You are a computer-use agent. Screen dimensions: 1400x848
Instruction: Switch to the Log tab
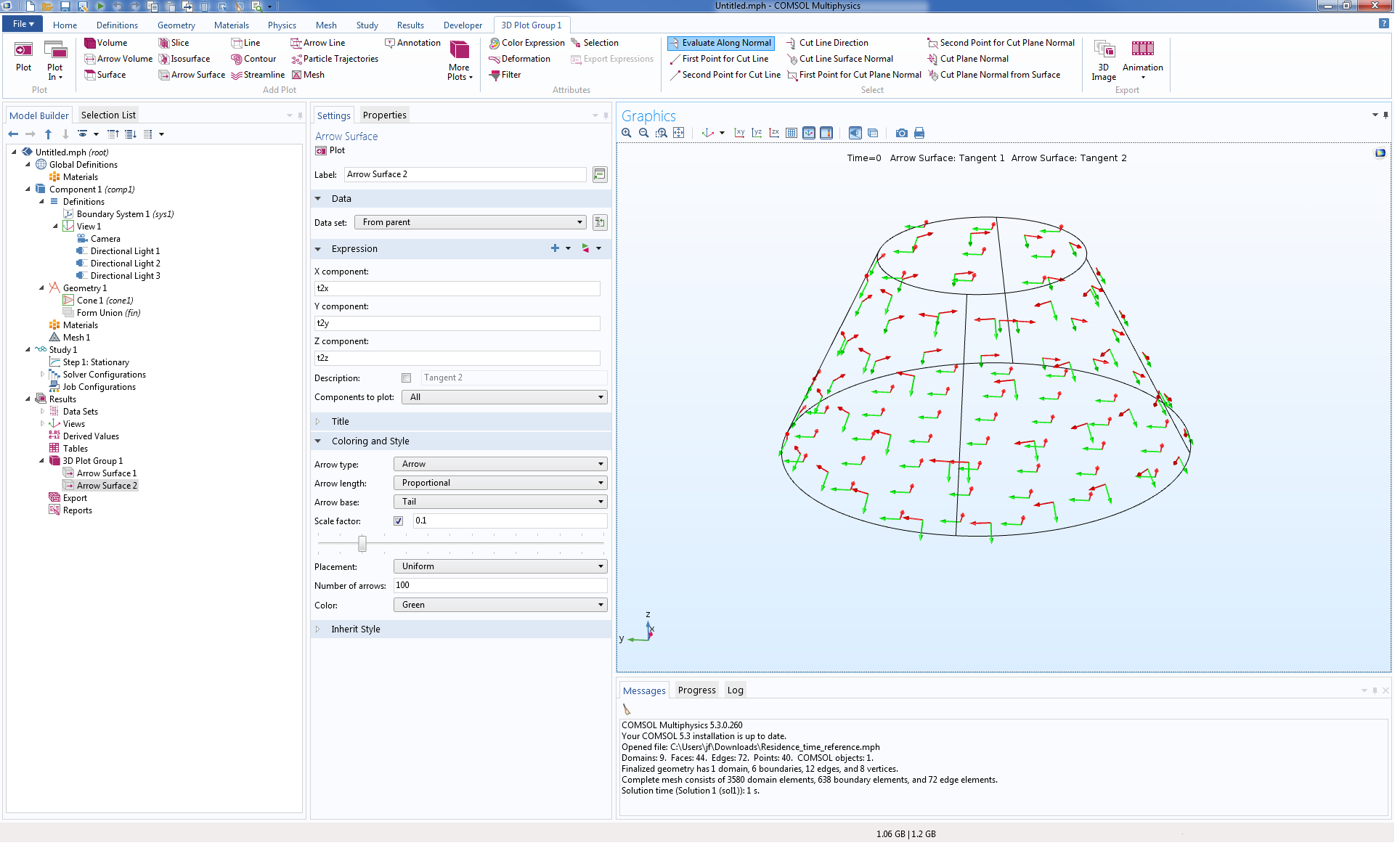point(735,690)
